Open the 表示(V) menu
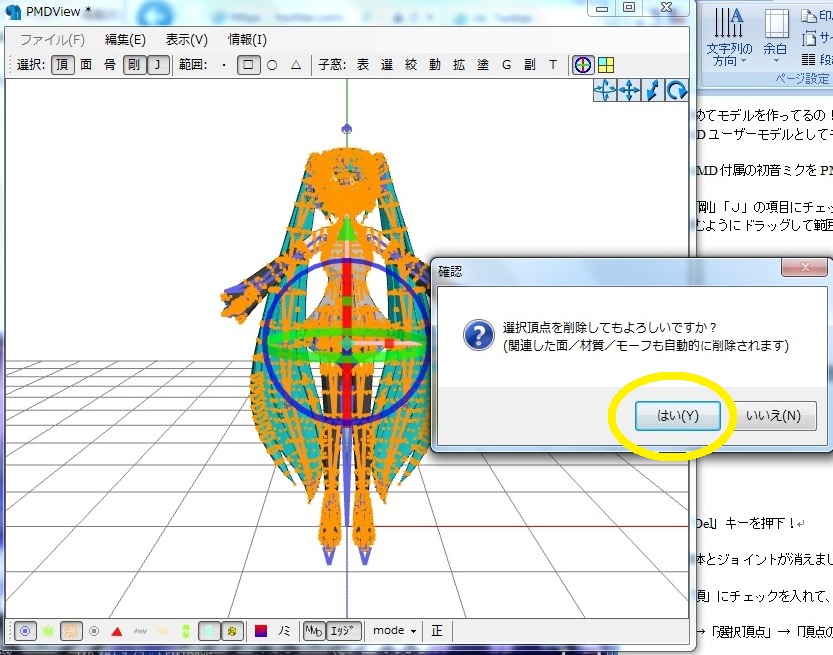Screen dimensions: 833x655 click(186, 40)
